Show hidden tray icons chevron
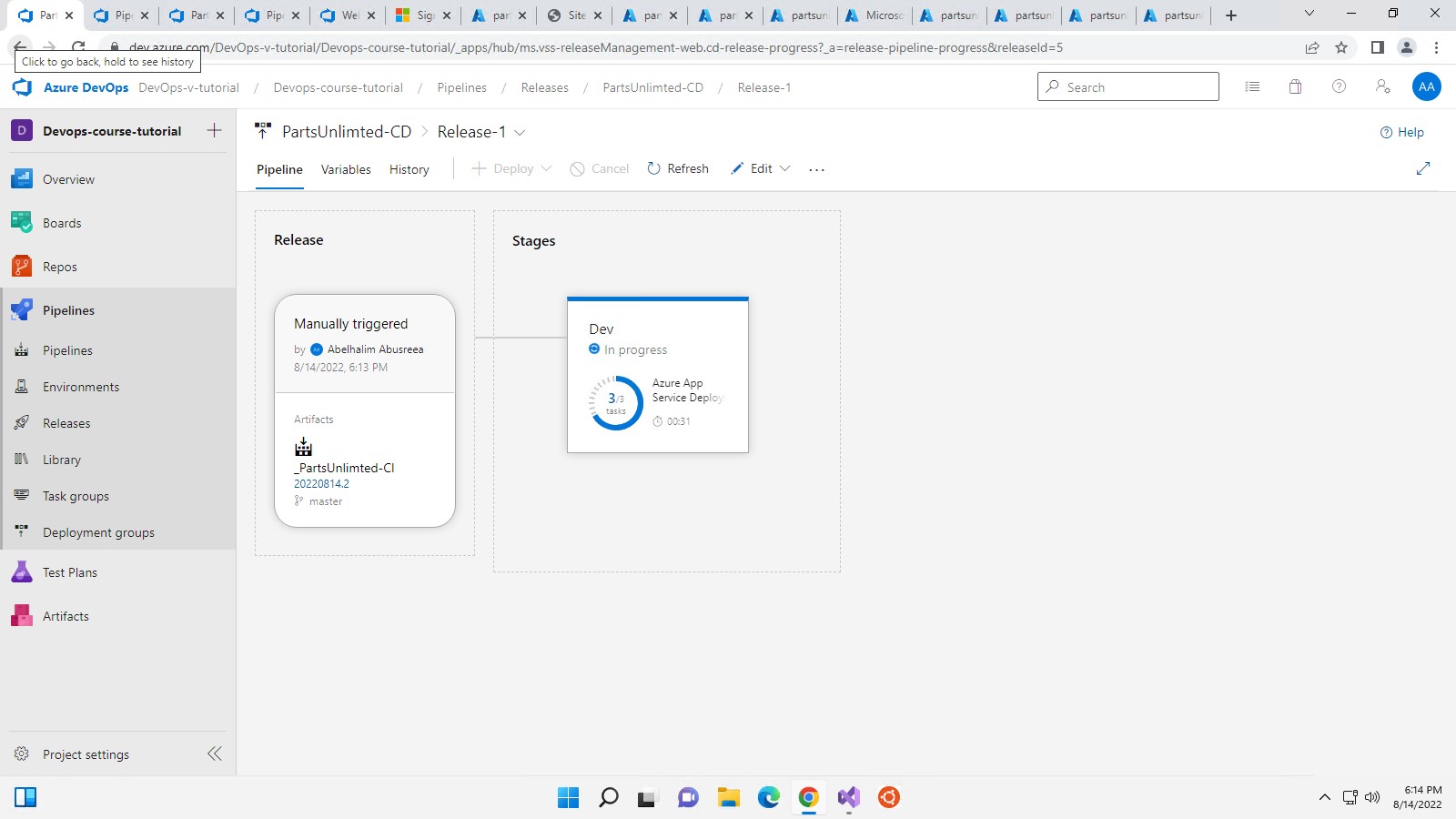1456x819 pixels. point(1324,797)
